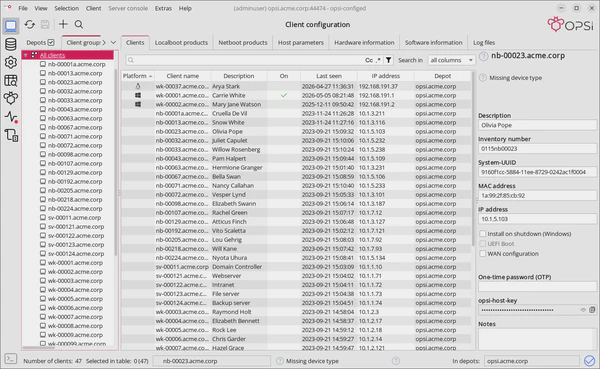The image size is (600, 369).
Task: Click the MAC address field
Action: 537,195
